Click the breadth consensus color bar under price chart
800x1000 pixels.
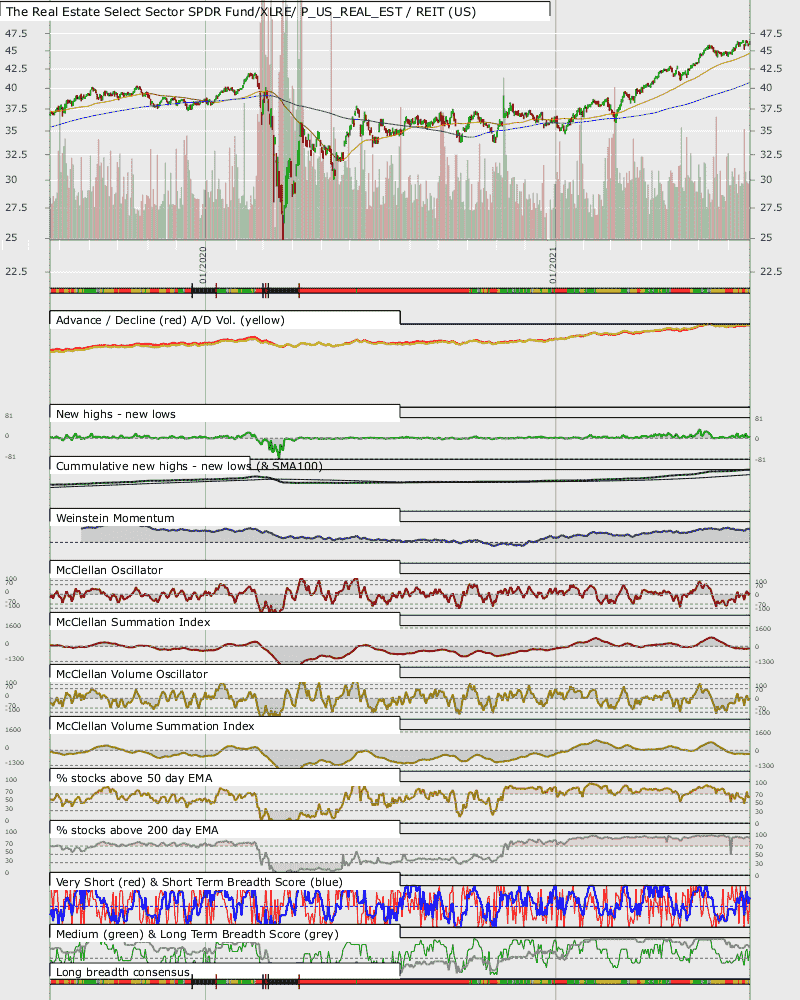tap(400, 291)
